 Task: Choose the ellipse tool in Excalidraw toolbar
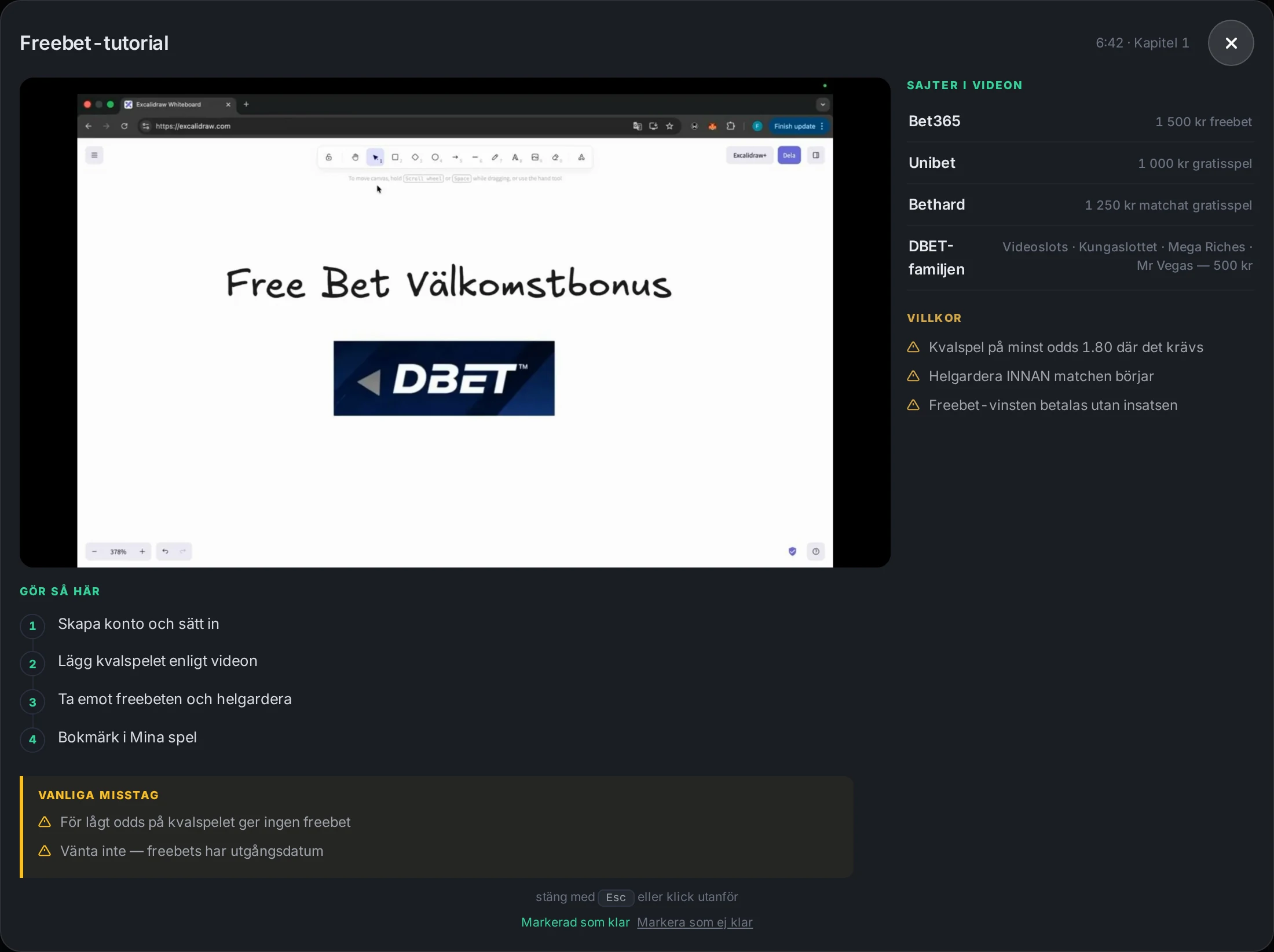click(x=435, y=157)
